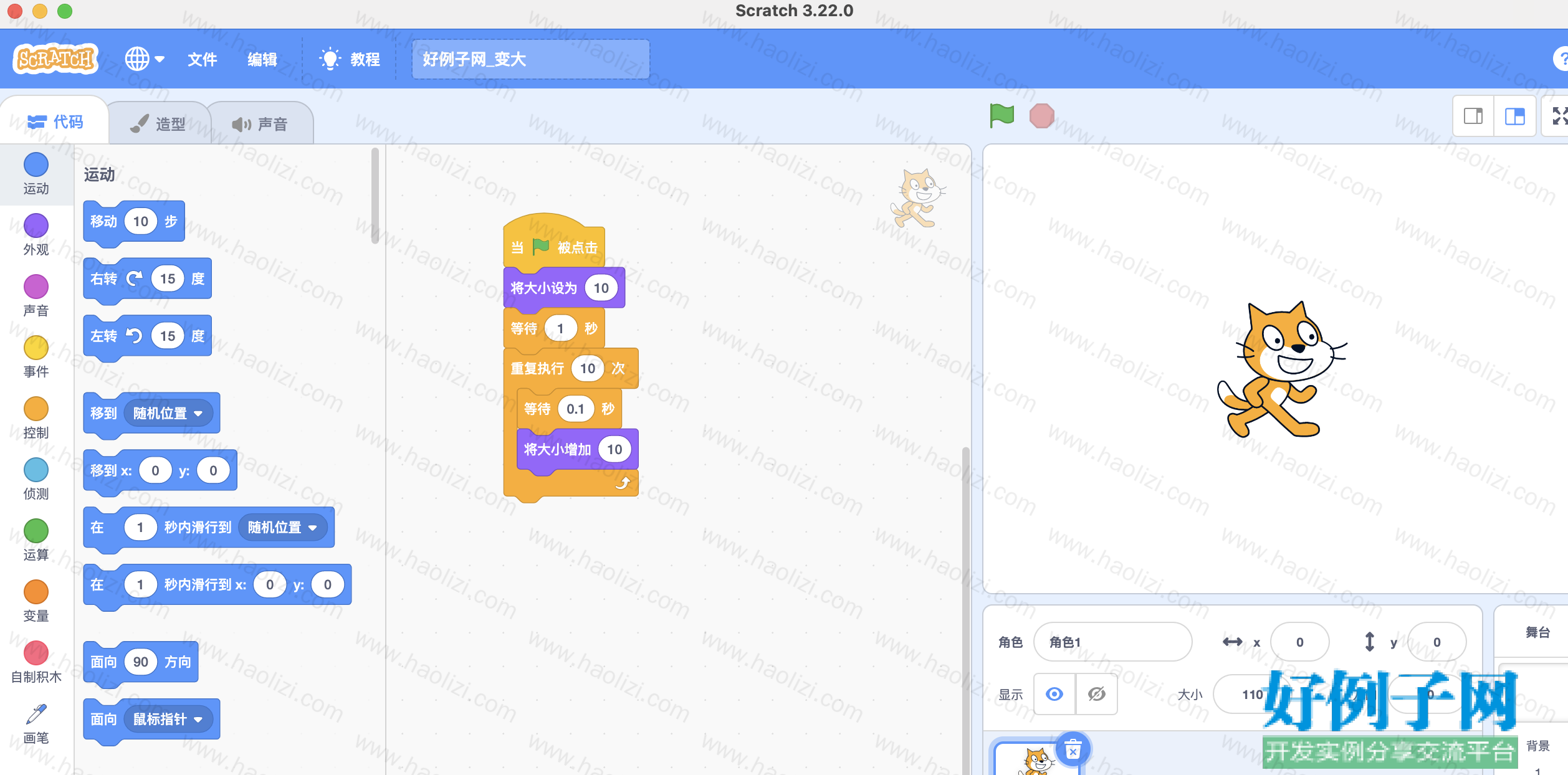Click the 等待 1 秒 value field
This screenshot has height=775, width=1568.
point(560,328)
